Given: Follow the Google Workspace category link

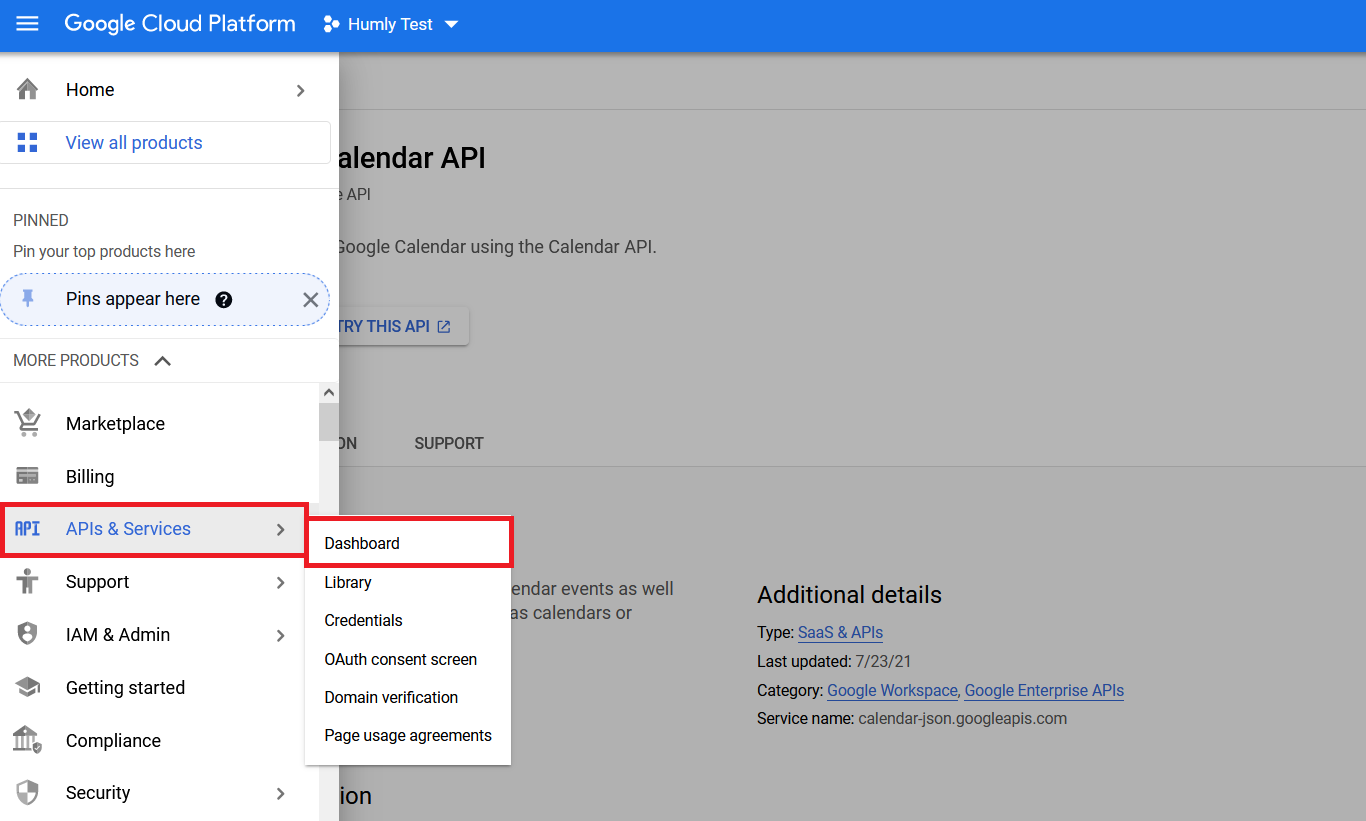Looking at the screenshot, I should [x=891, y=690].
